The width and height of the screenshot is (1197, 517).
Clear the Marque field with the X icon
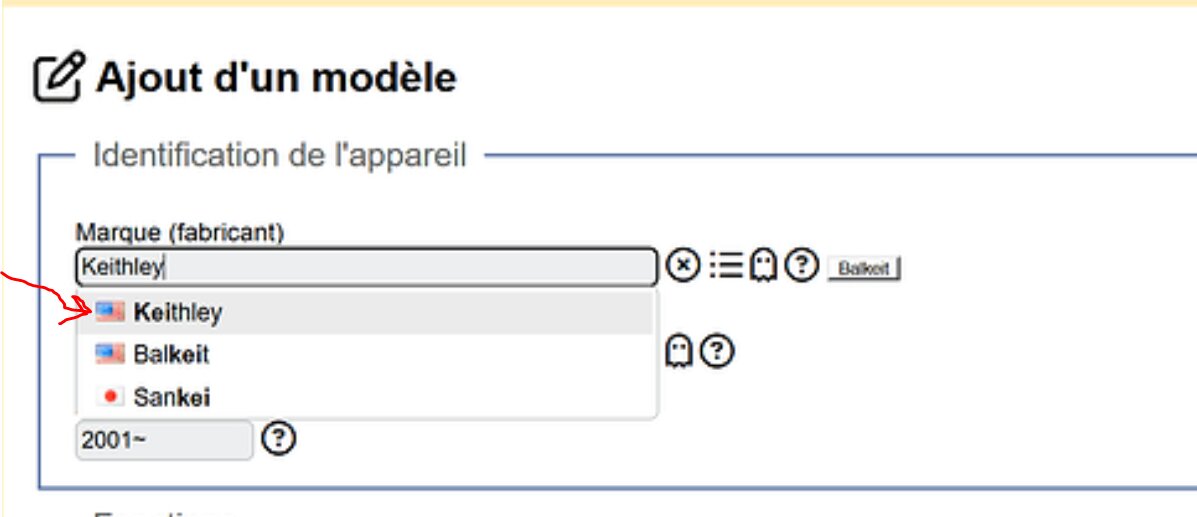683,266
